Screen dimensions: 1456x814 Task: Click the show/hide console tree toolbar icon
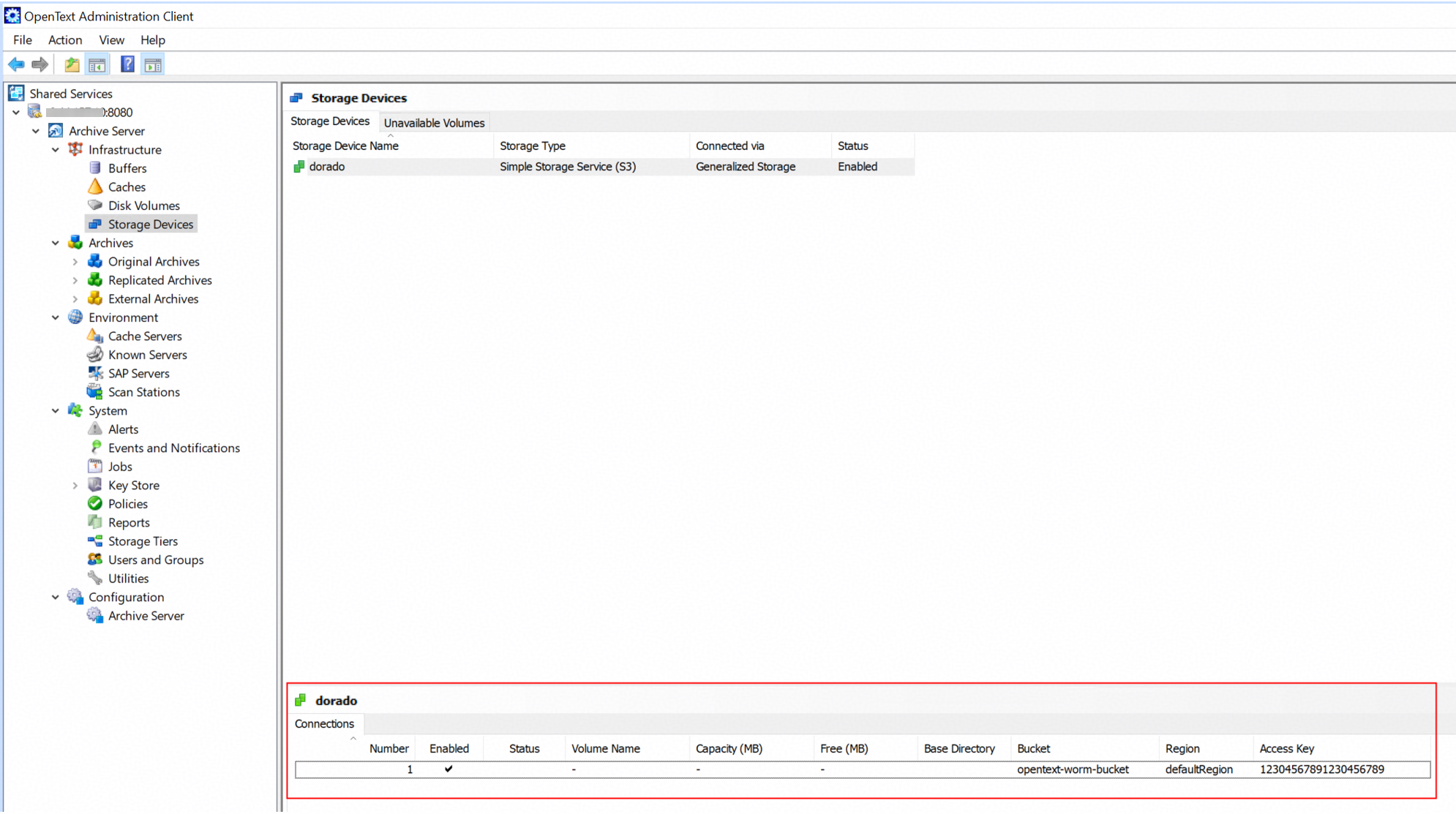coord(97,65)
